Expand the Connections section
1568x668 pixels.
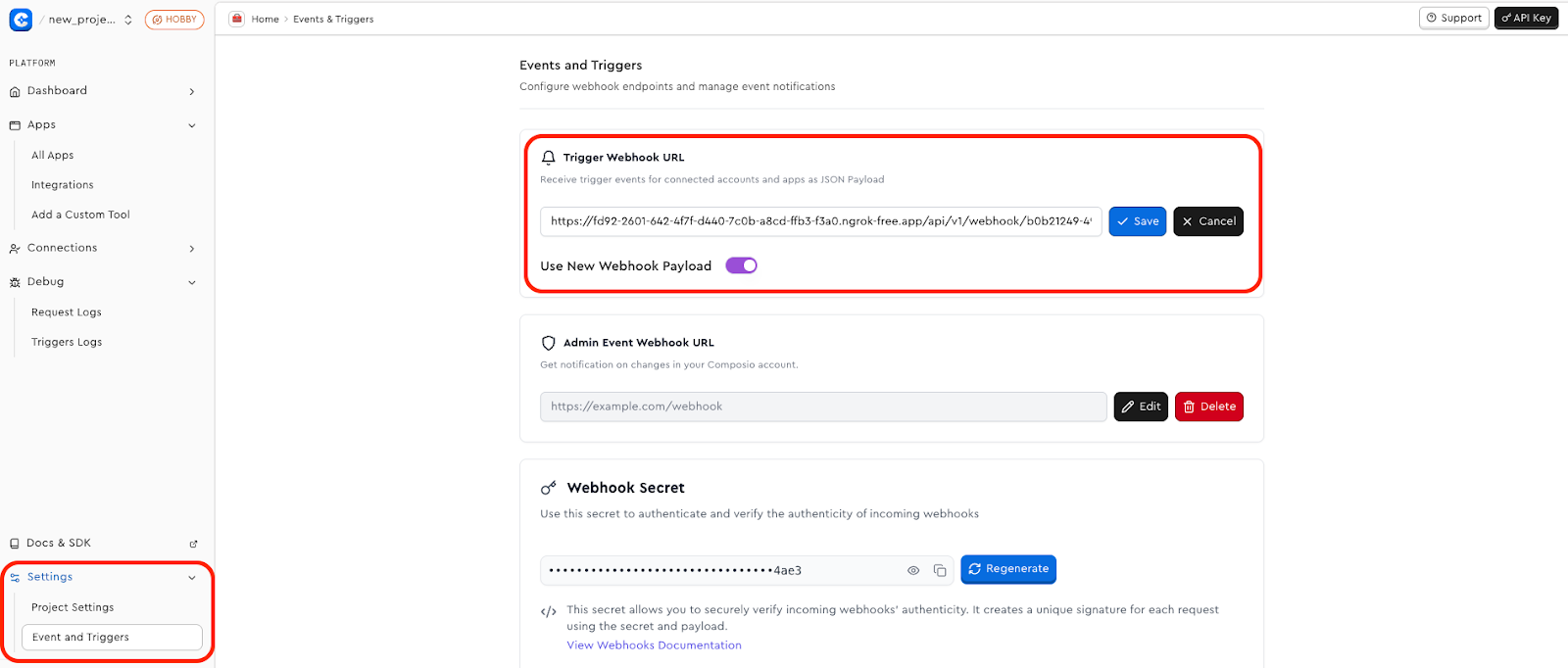192,248
